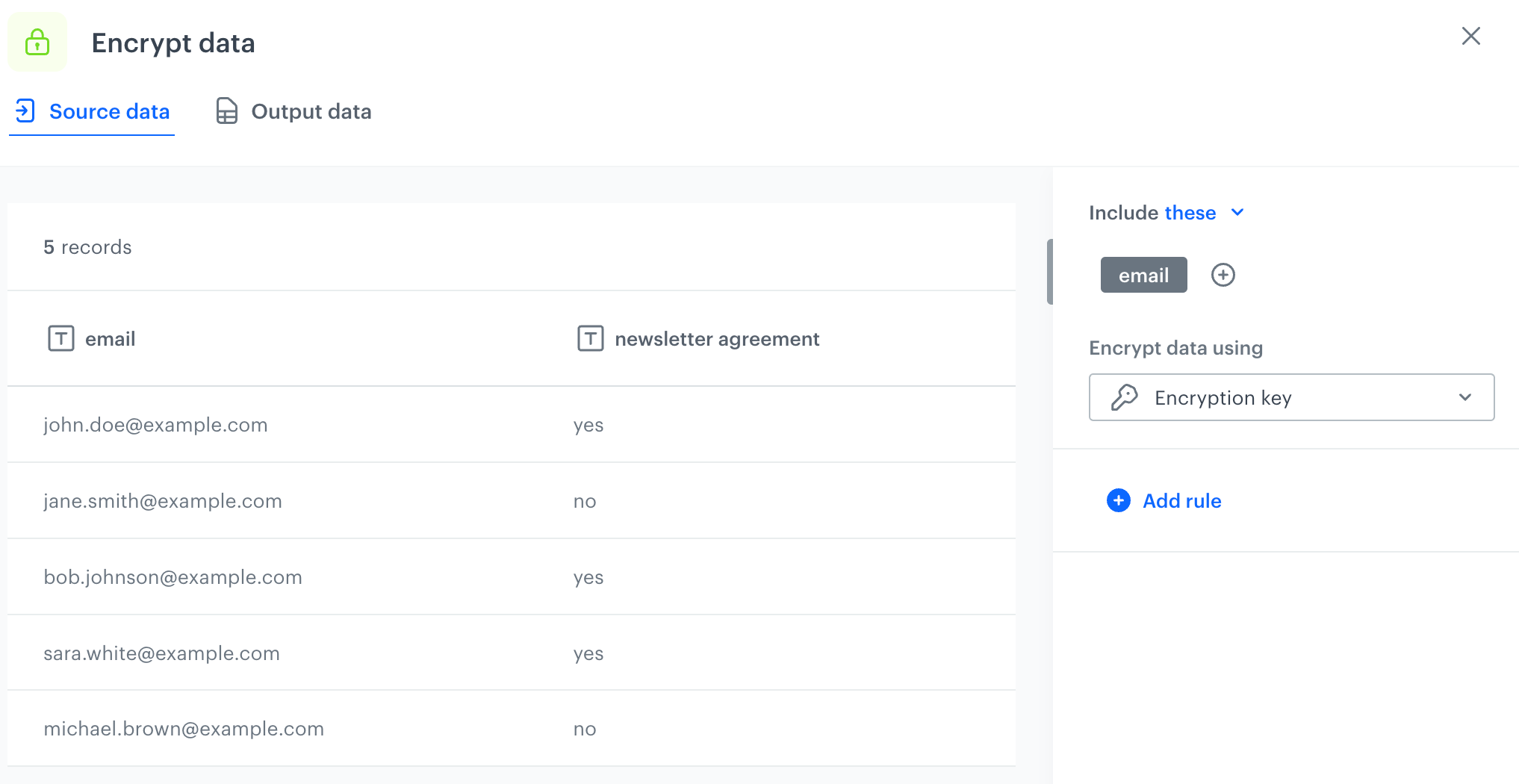Select the email column header
The height and width of the screenshot is (784, 1519).
(111, 338)
